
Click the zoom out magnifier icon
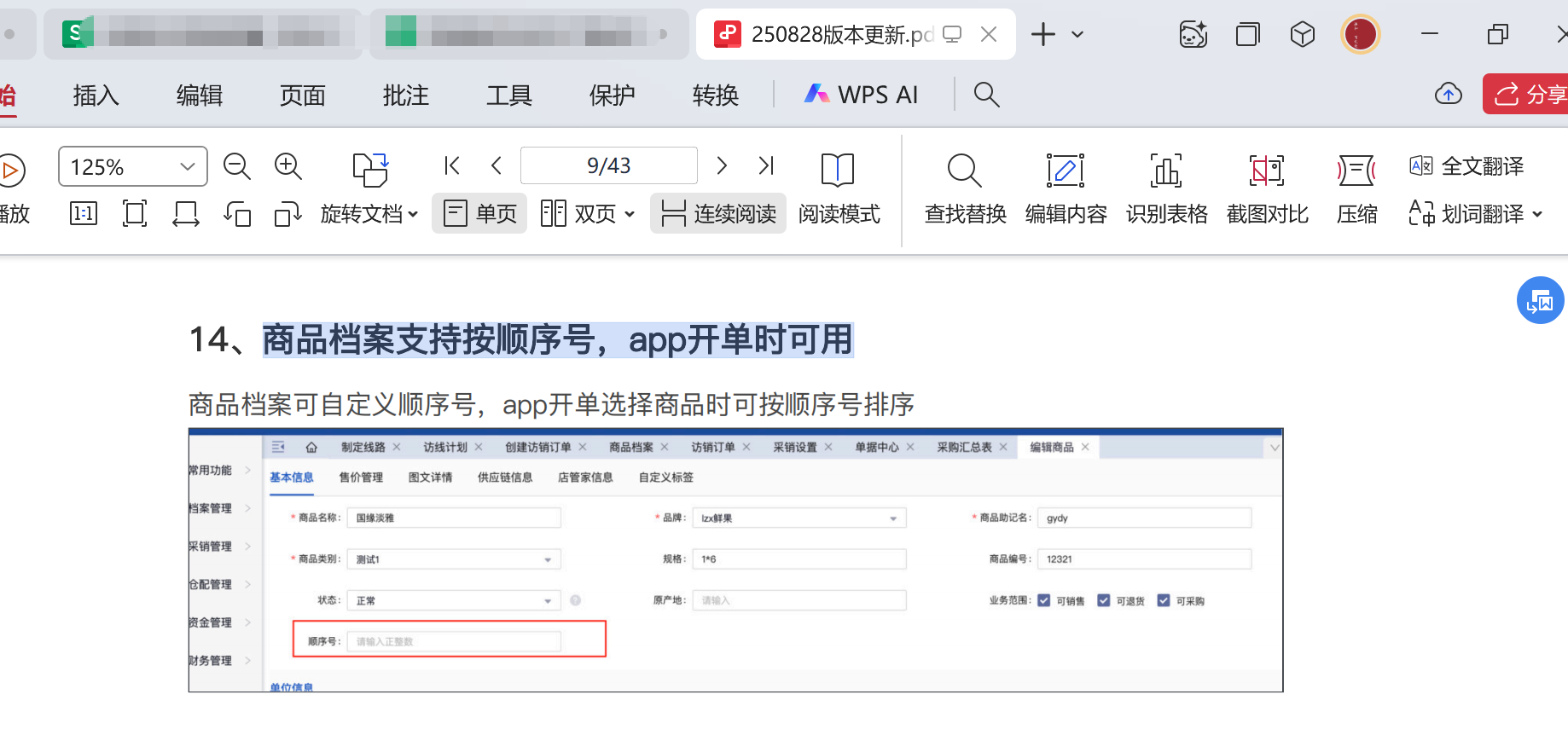(x=236, y=166)
